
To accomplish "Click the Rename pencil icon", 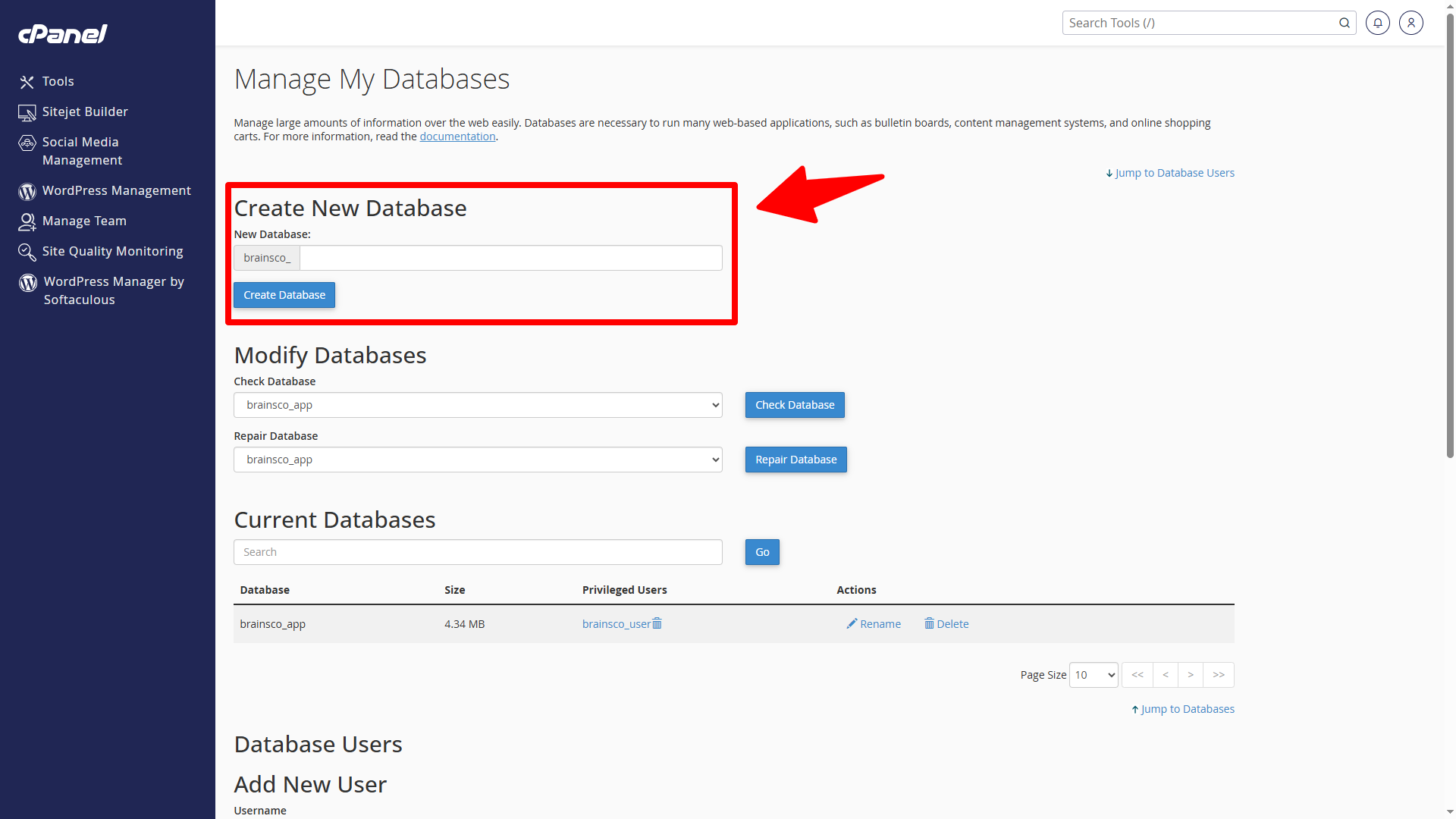I will click(x=852, y=623).
